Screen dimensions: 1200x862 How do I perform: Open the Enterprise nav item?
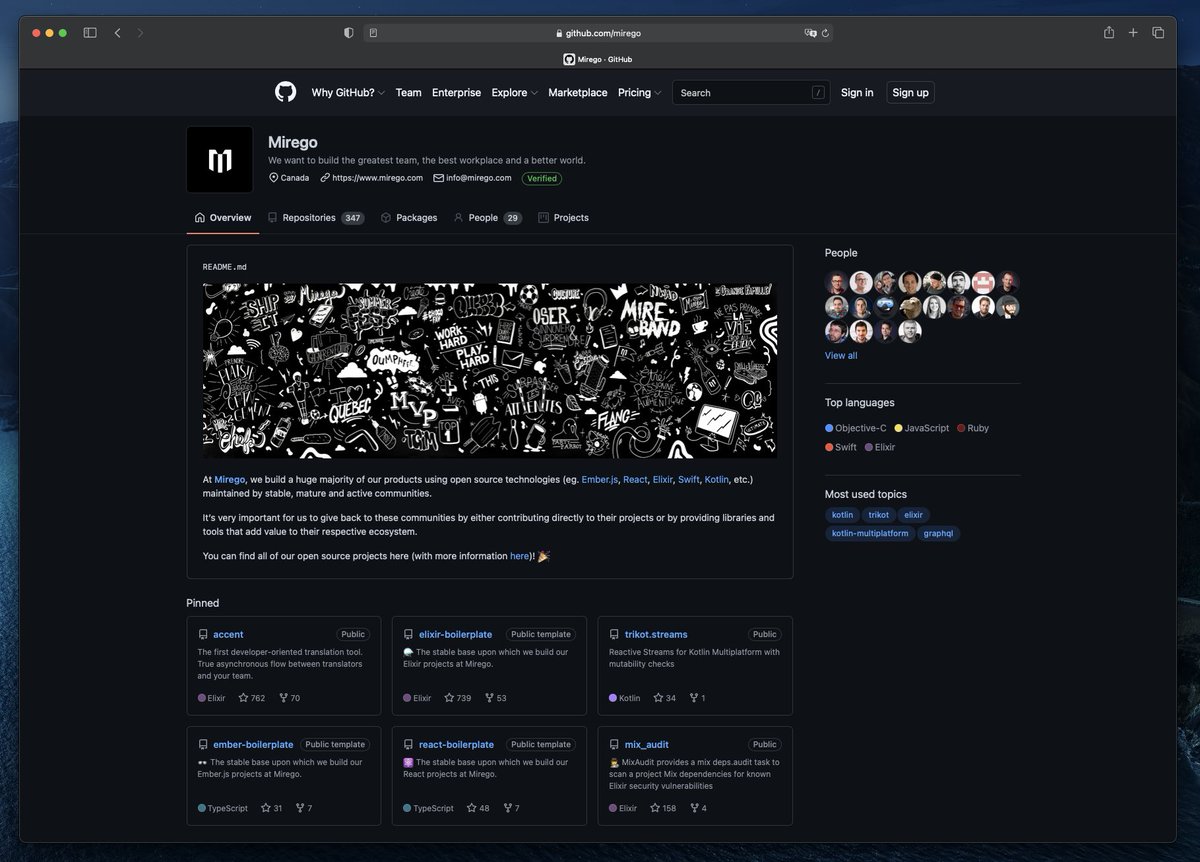pos(456,93)
